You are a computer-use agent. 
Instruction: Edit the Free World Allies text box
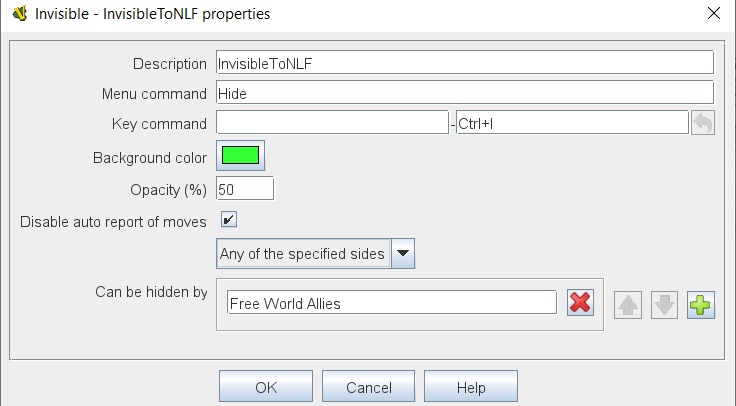(x=391, y=303)
